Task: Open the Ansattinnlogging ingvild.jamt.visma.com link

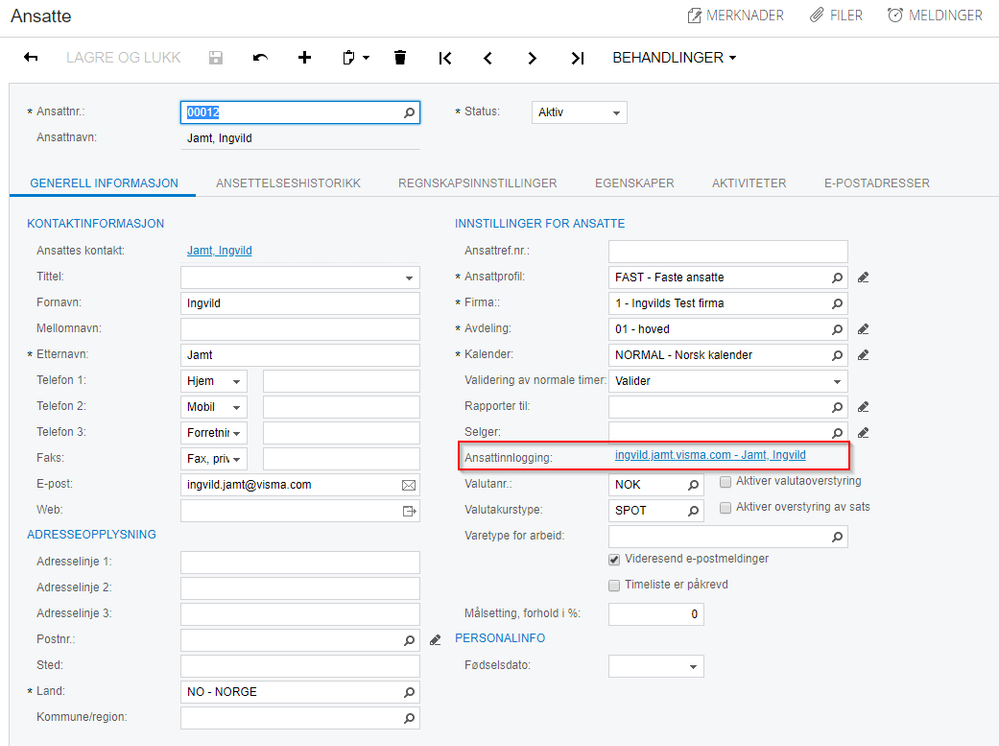Action: [710, 455]
